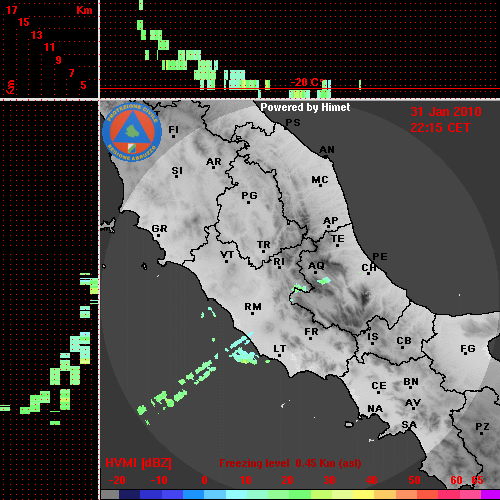Click the 30 value on dBZ scale
The image size is (500, 500).
(x=329, y=480)
